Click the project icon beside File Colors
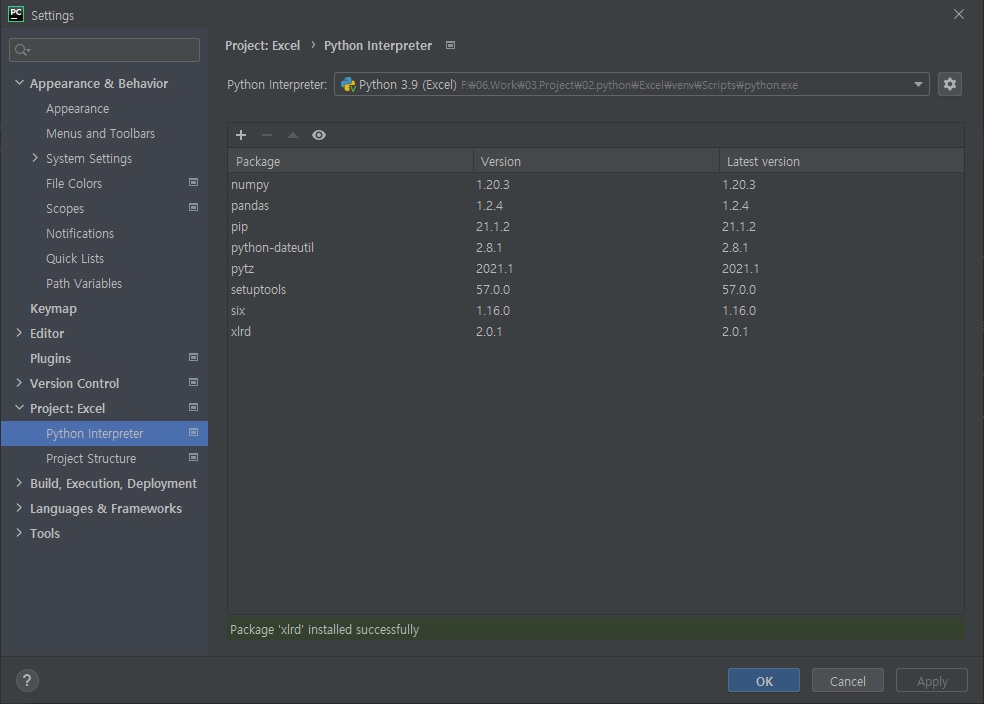This screenshot has height=704, width=984. (193, 183)
